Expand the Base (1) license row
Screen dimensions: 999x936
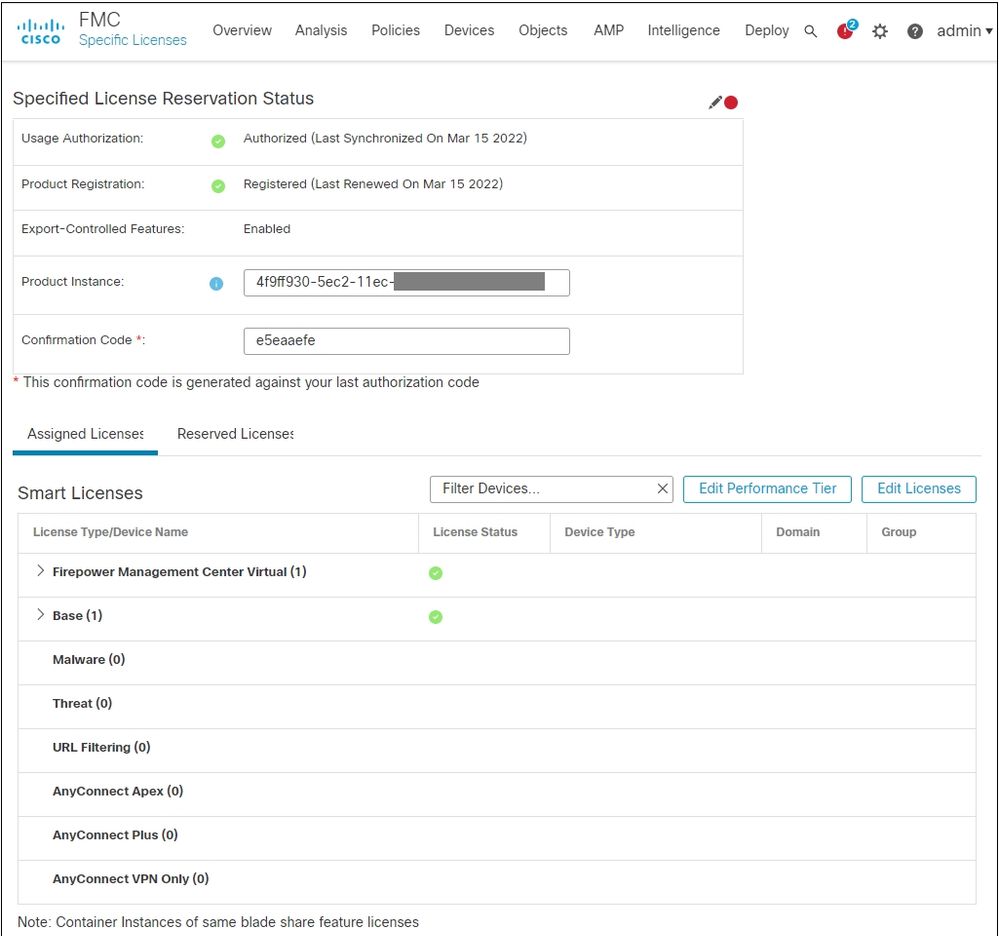pyautogui.click(x=40, y=615)
